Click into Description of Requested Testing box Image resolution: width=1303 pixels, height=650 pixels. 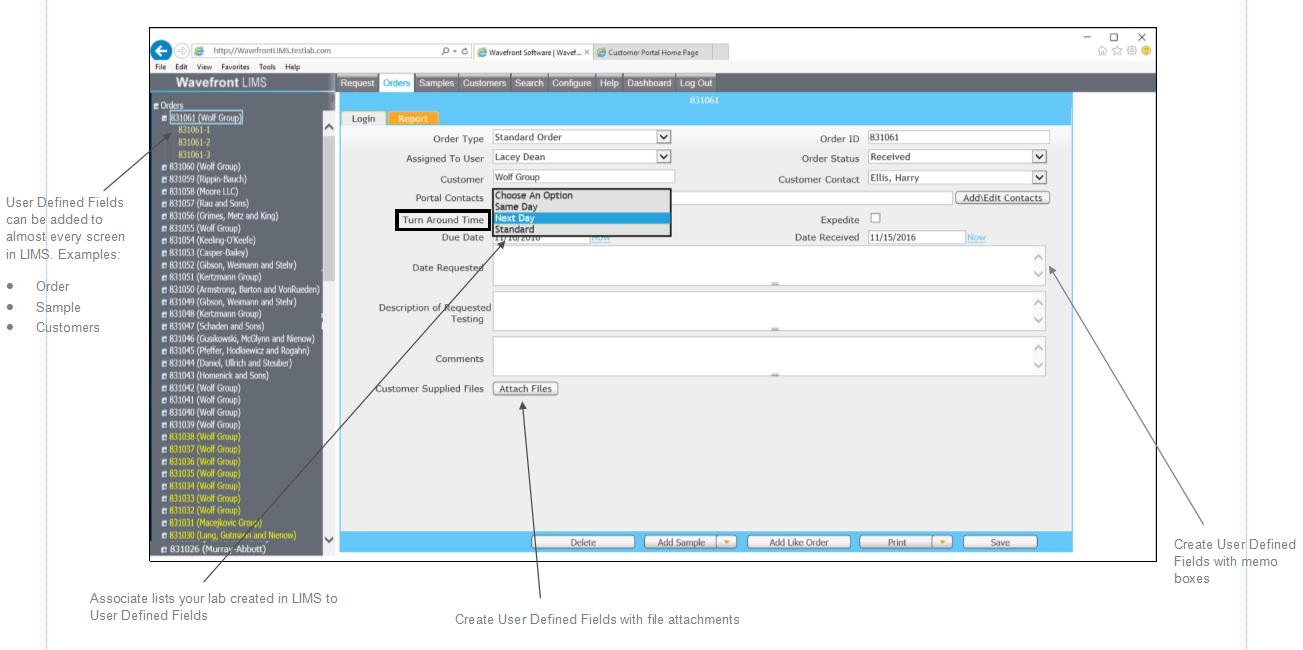769,311
